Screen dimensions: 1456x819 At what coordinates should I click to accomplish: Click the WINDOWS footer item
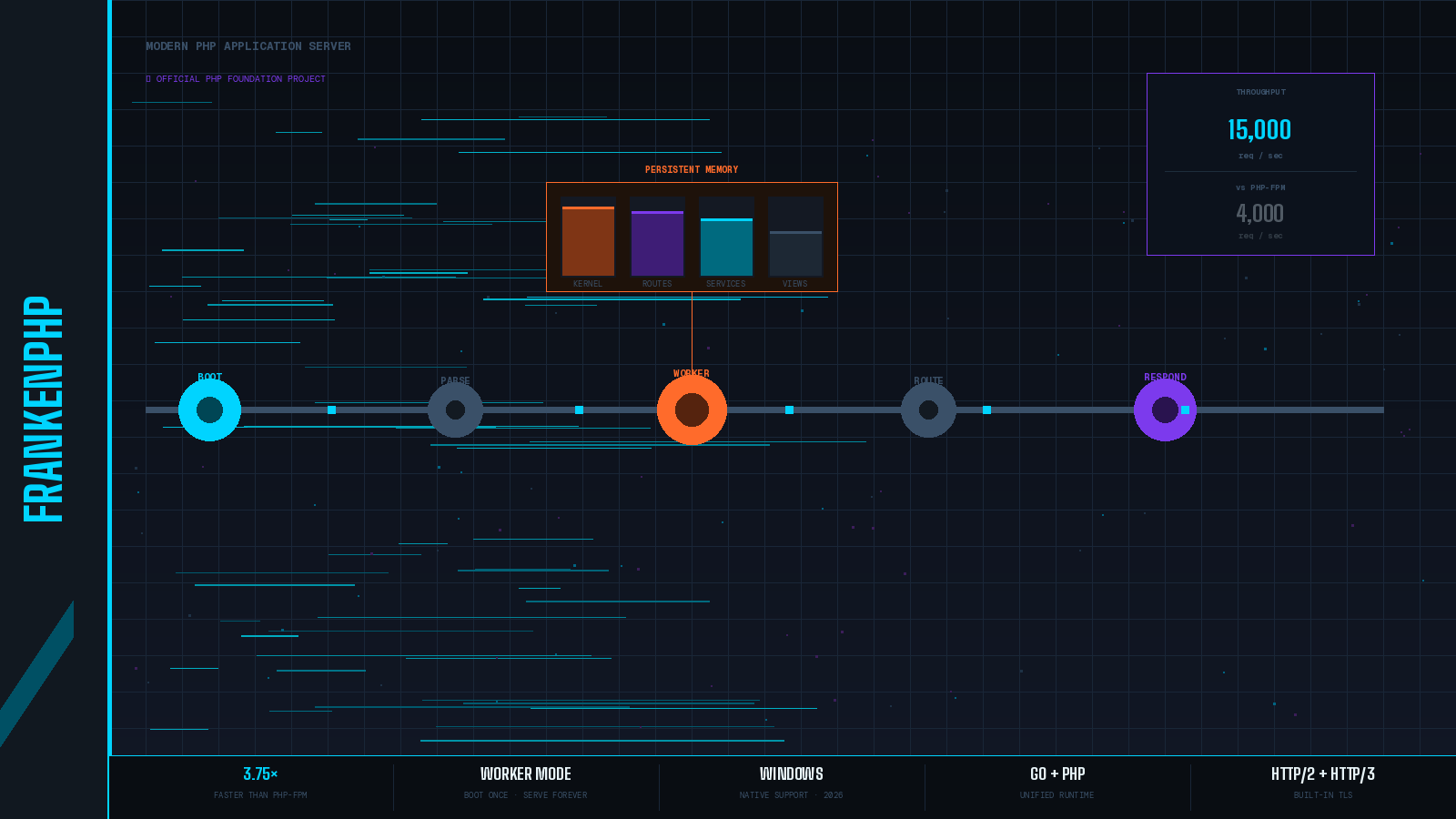[792, 774]
